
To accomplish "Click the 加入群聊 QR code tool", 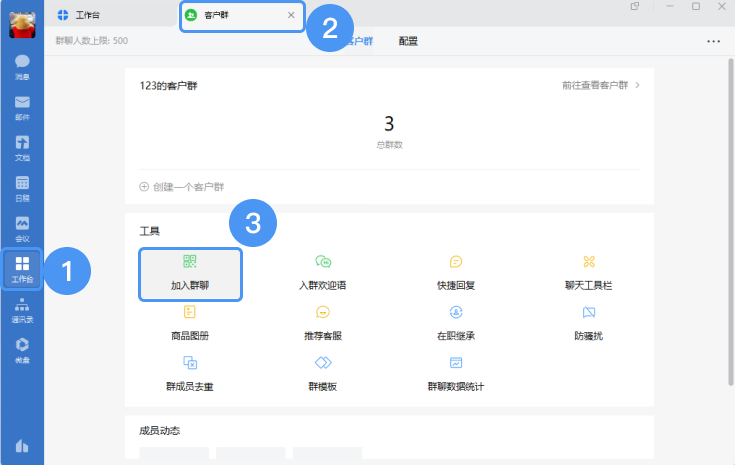I will (x=190, y=272).
